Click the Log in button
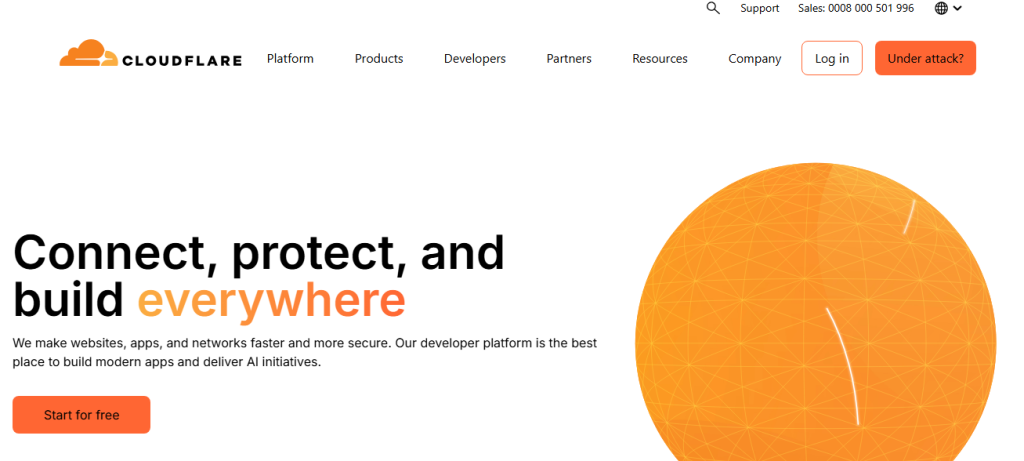The width and height of the screenshot is (1024, 461). 832,58
